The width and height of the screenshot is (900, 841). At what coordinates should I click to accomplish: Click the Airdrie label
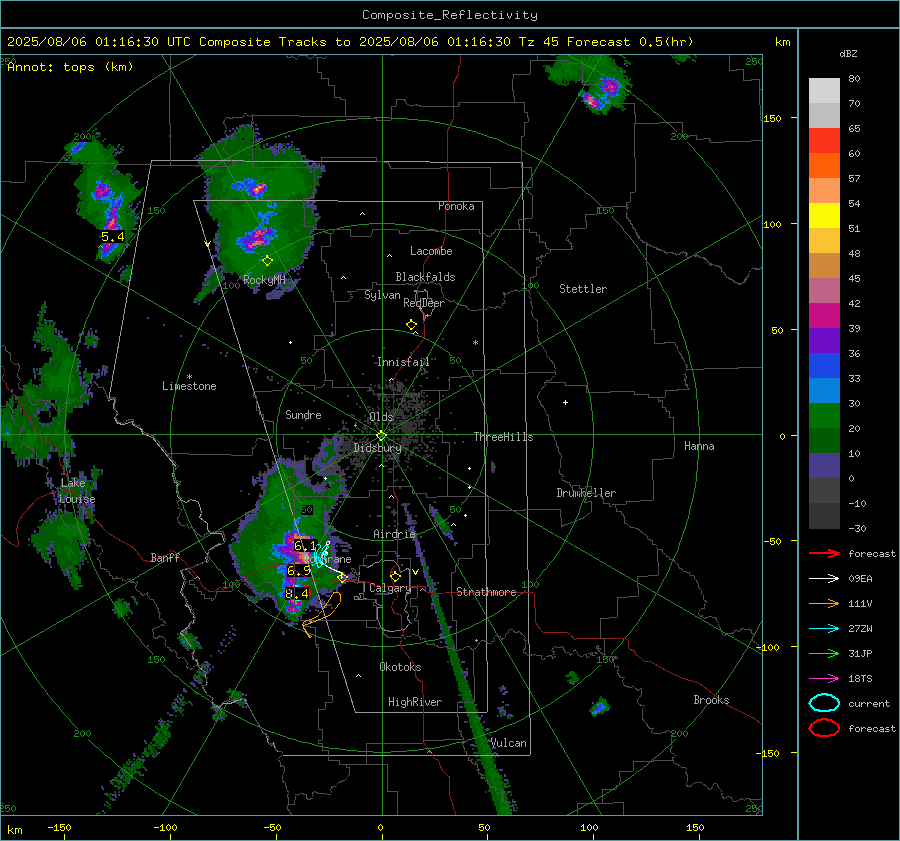click(394, 534)
